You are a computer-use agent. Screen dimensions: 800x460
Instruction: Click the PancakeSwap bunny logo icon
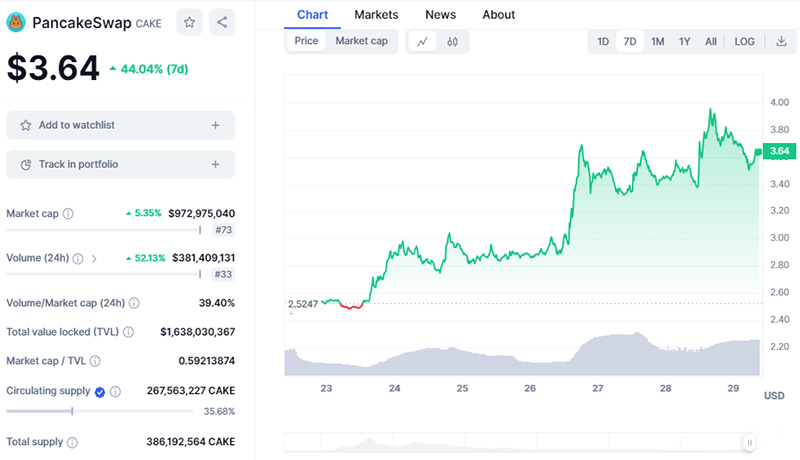point(16,22)
